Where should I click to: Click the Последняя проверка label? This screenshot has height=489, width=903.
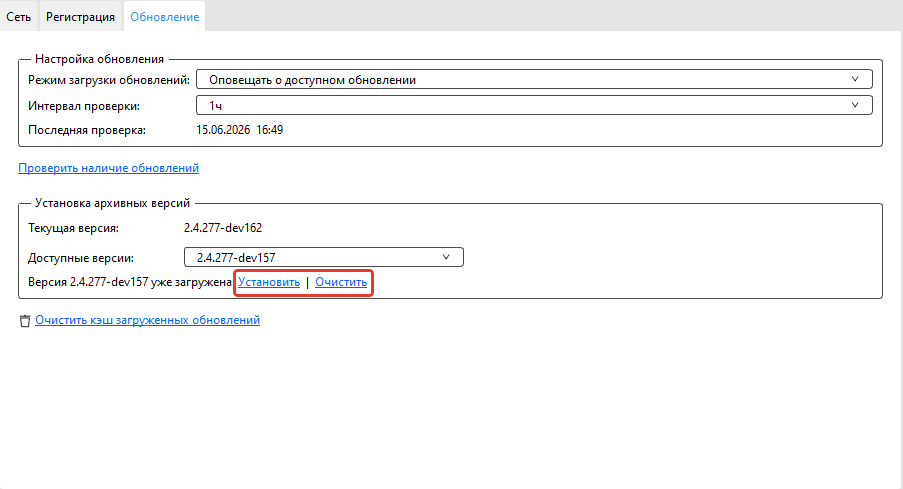tap(87, 130)
